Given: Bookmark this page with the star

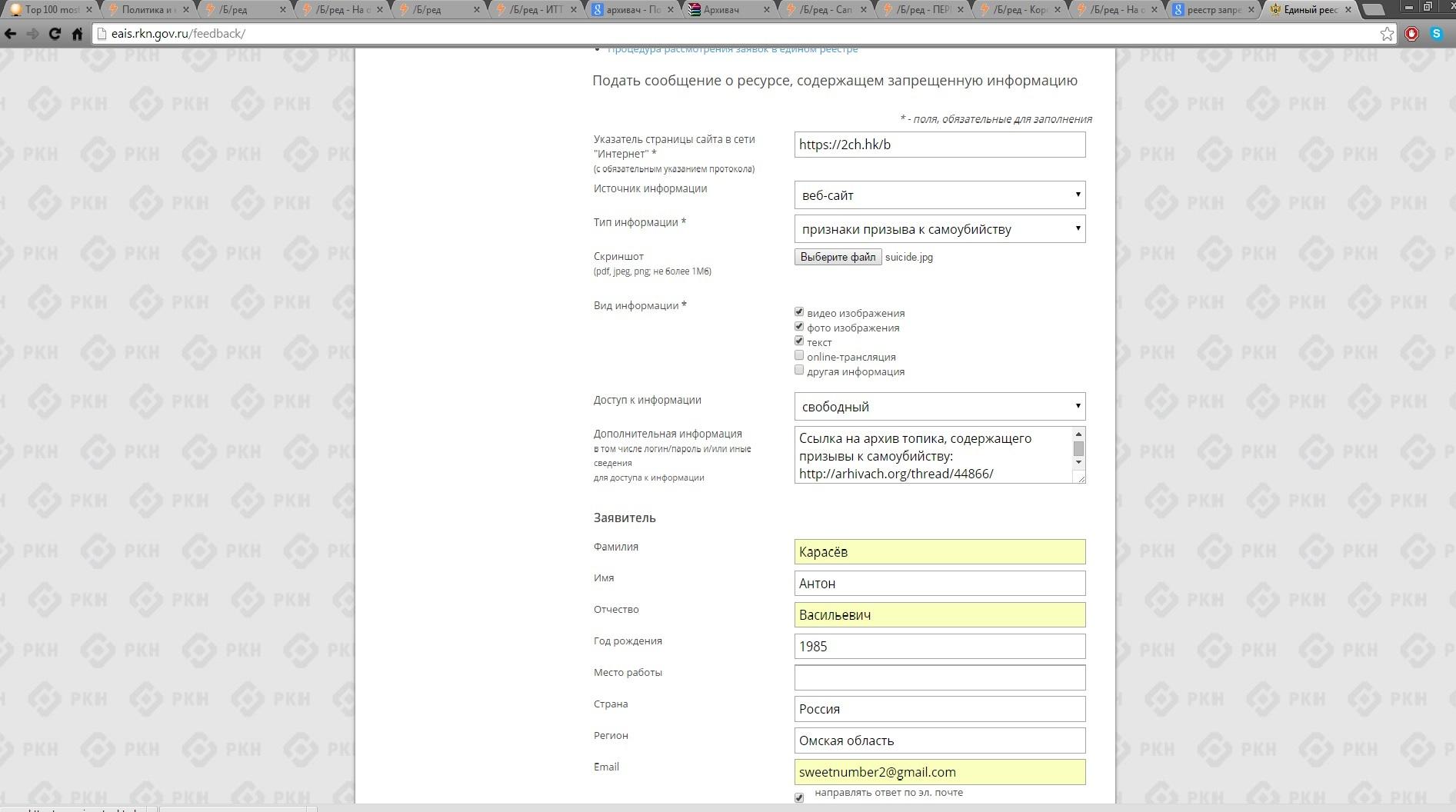Looking at the screenshot, I should pyautogui.click(x=1387, y=34).
